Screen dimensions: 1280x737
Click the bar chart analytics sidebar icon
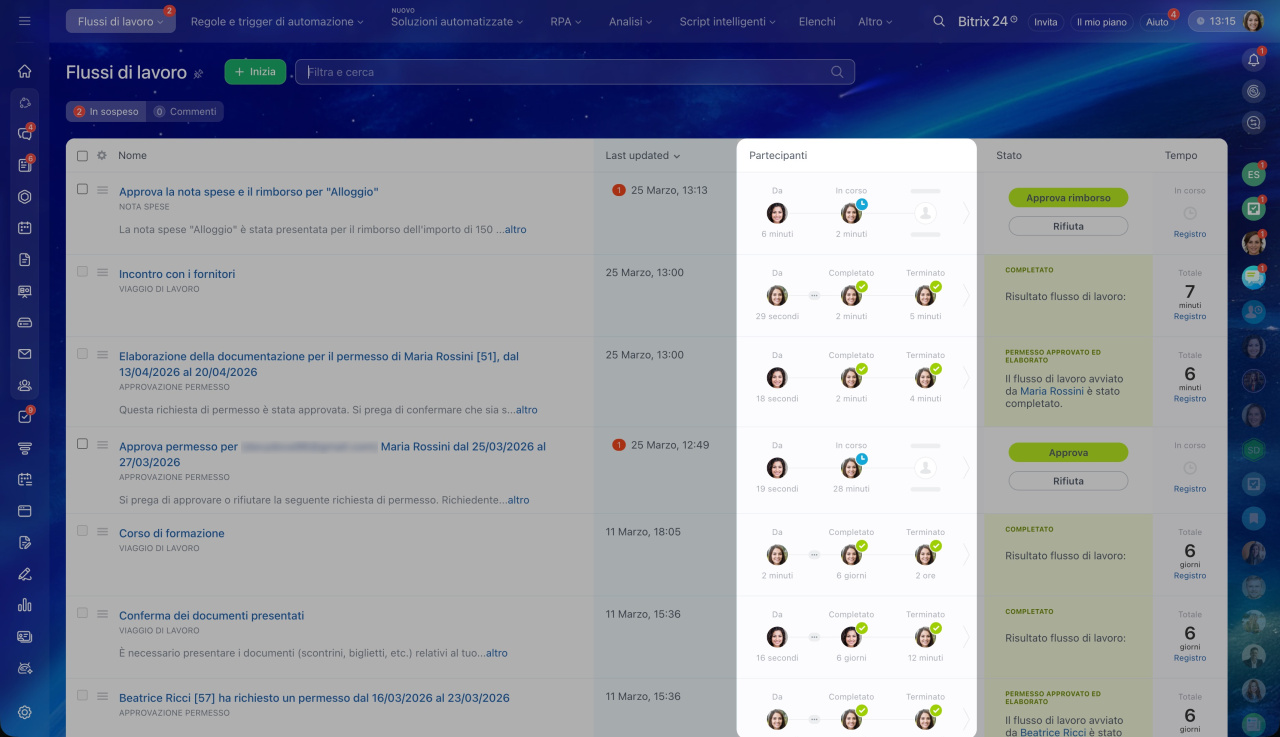click(x=25, y=605)
